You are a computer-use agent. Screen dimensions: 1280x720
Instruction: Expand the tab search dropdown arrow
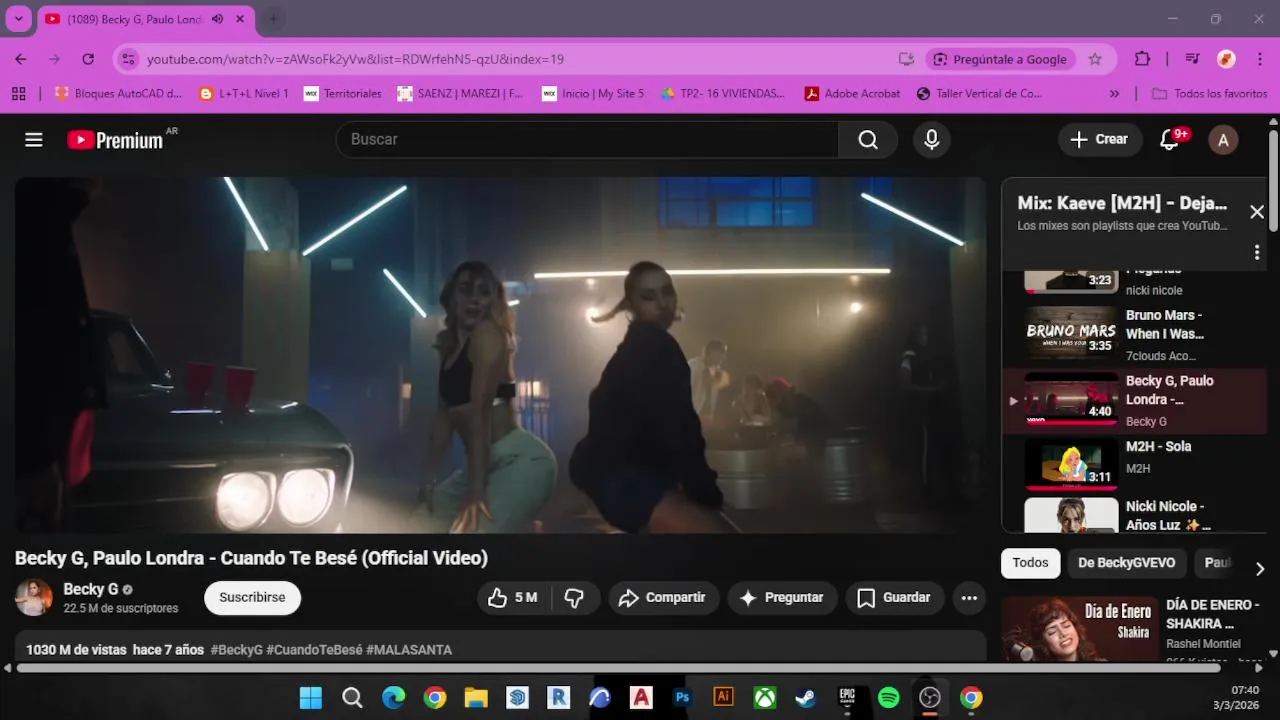pyautogui.click(x=18, y=19)
